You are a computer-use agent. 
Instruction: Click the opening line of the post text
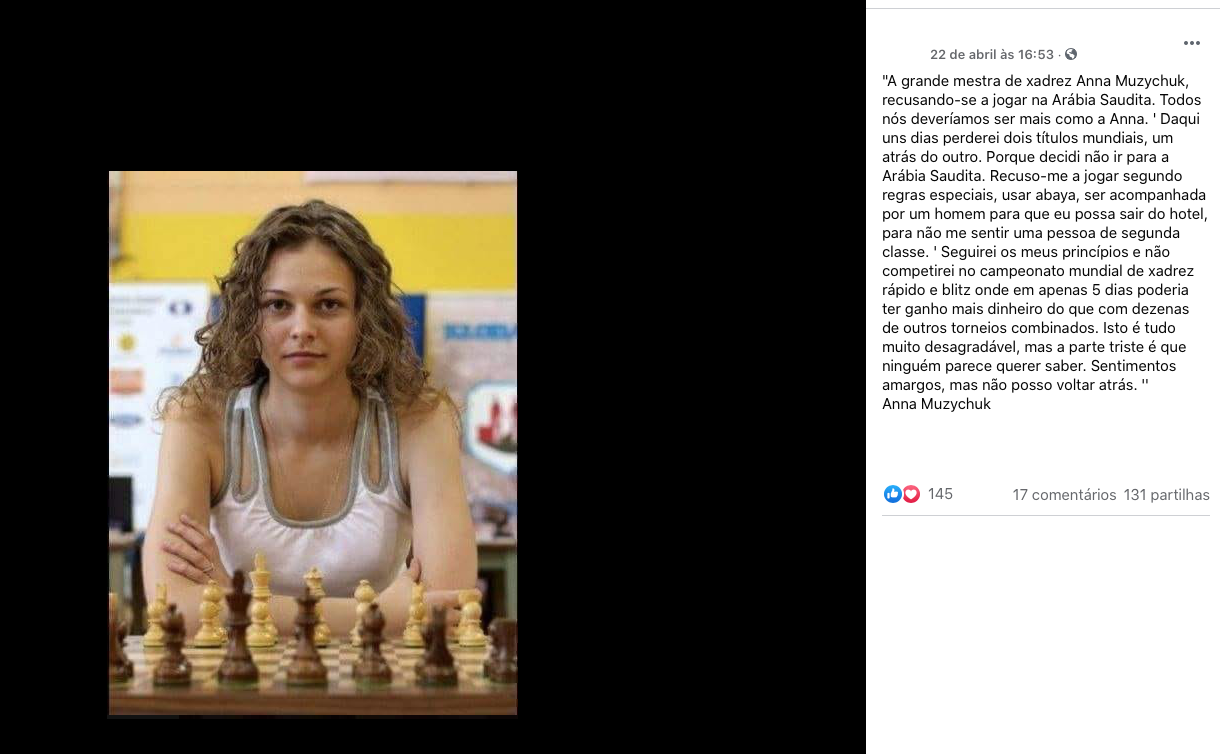[1035, 81]
